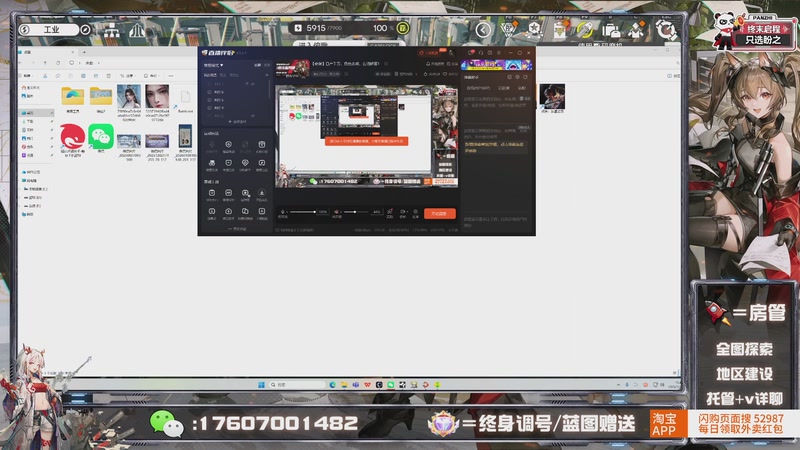800x450 pixels.
Task: Click the Refresh icon in File Explorer navigation
Action: 58,63
